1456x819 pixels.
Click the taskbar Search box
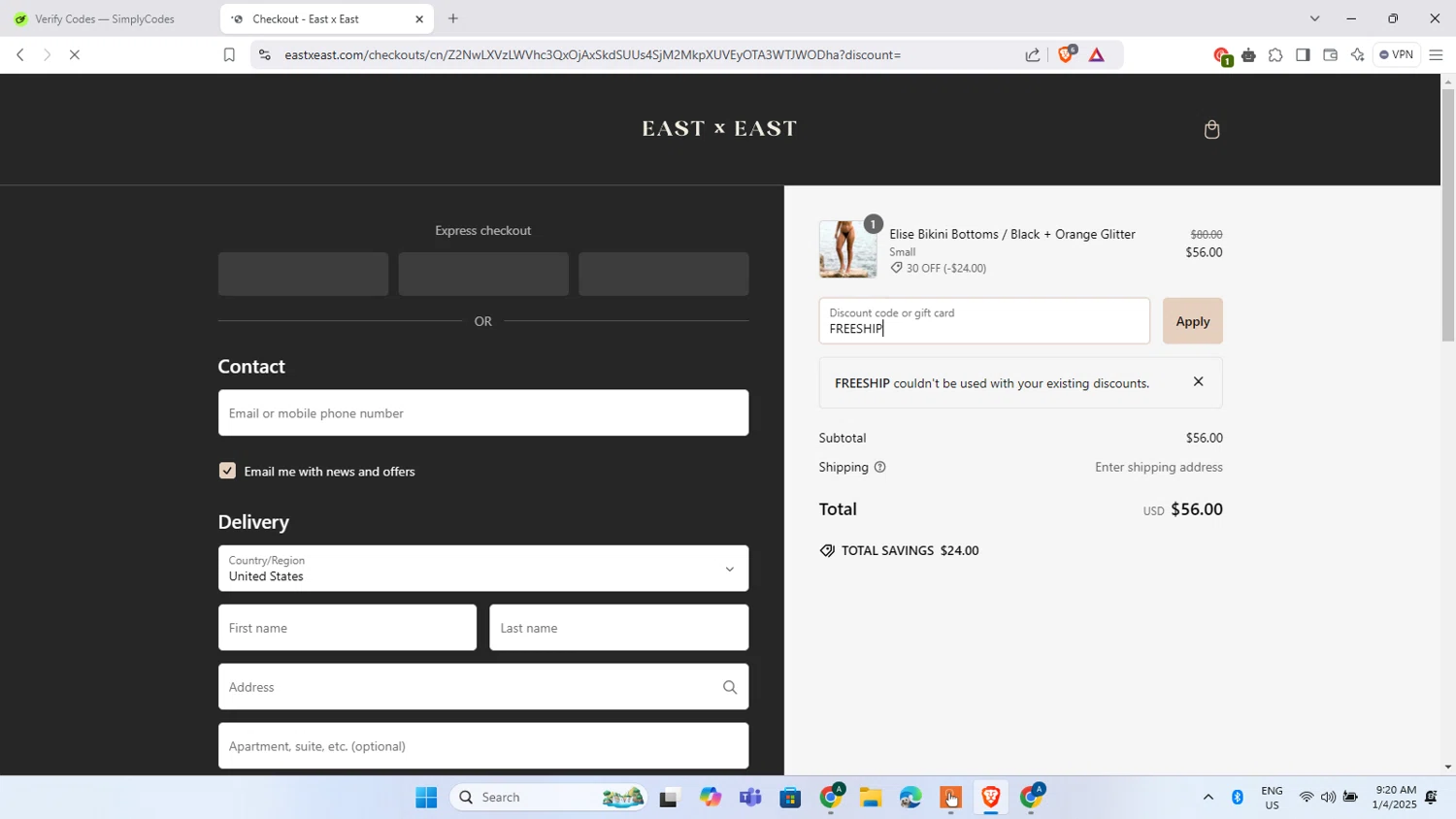[x=548, y=798]
